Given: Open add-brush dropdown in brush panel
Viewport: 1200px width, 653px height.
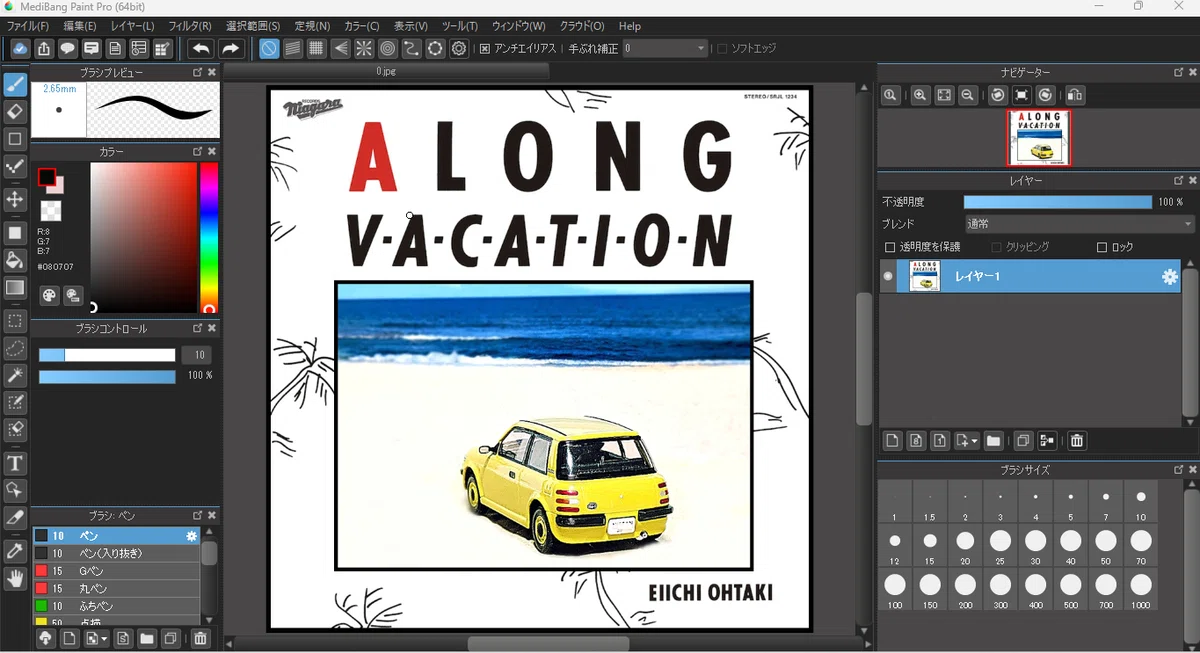Looking at the screenshot, I should pyautogui.click(x=103, y=638).
